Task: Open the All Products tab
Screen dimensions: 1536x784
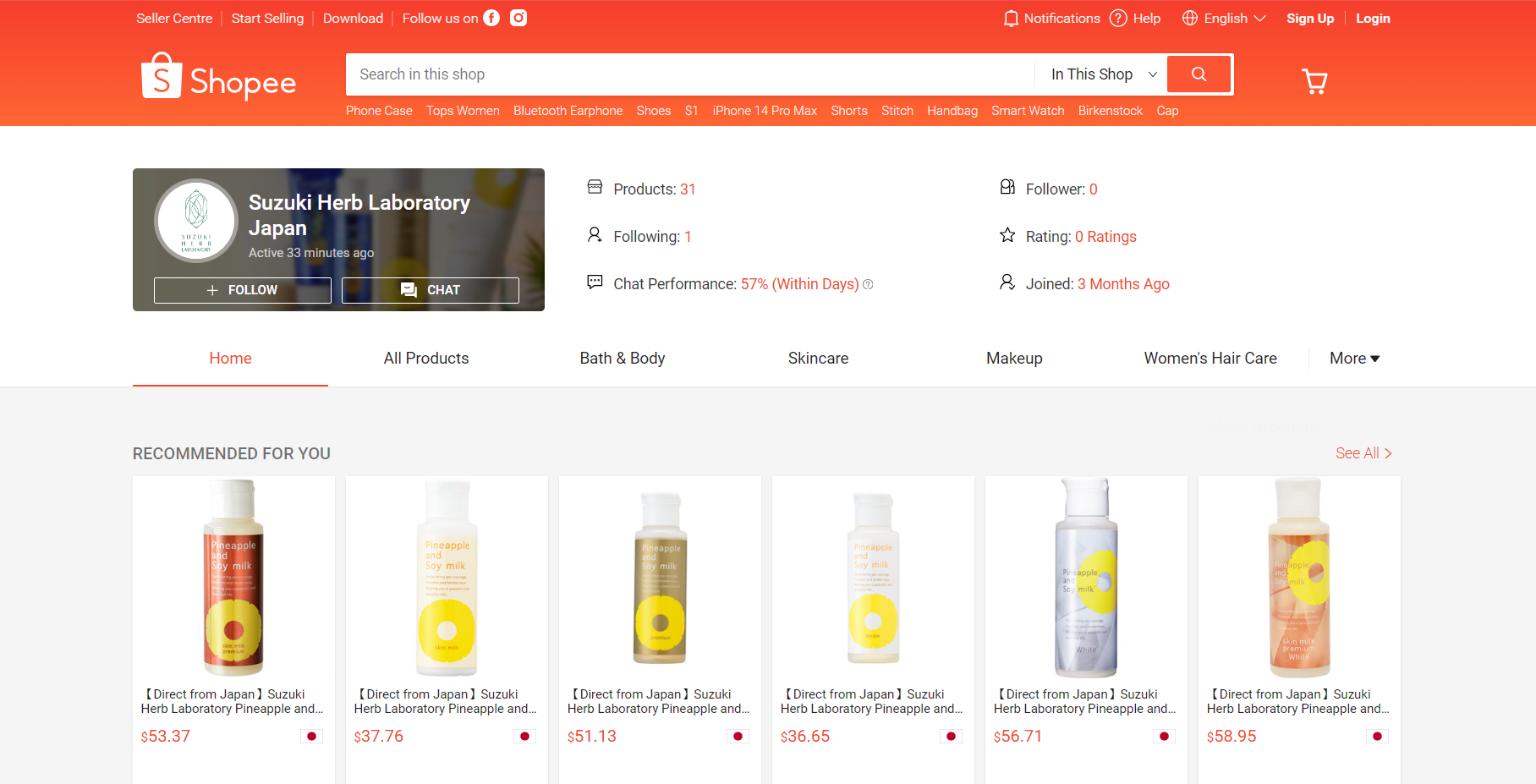Action: [x=426, y=359]
